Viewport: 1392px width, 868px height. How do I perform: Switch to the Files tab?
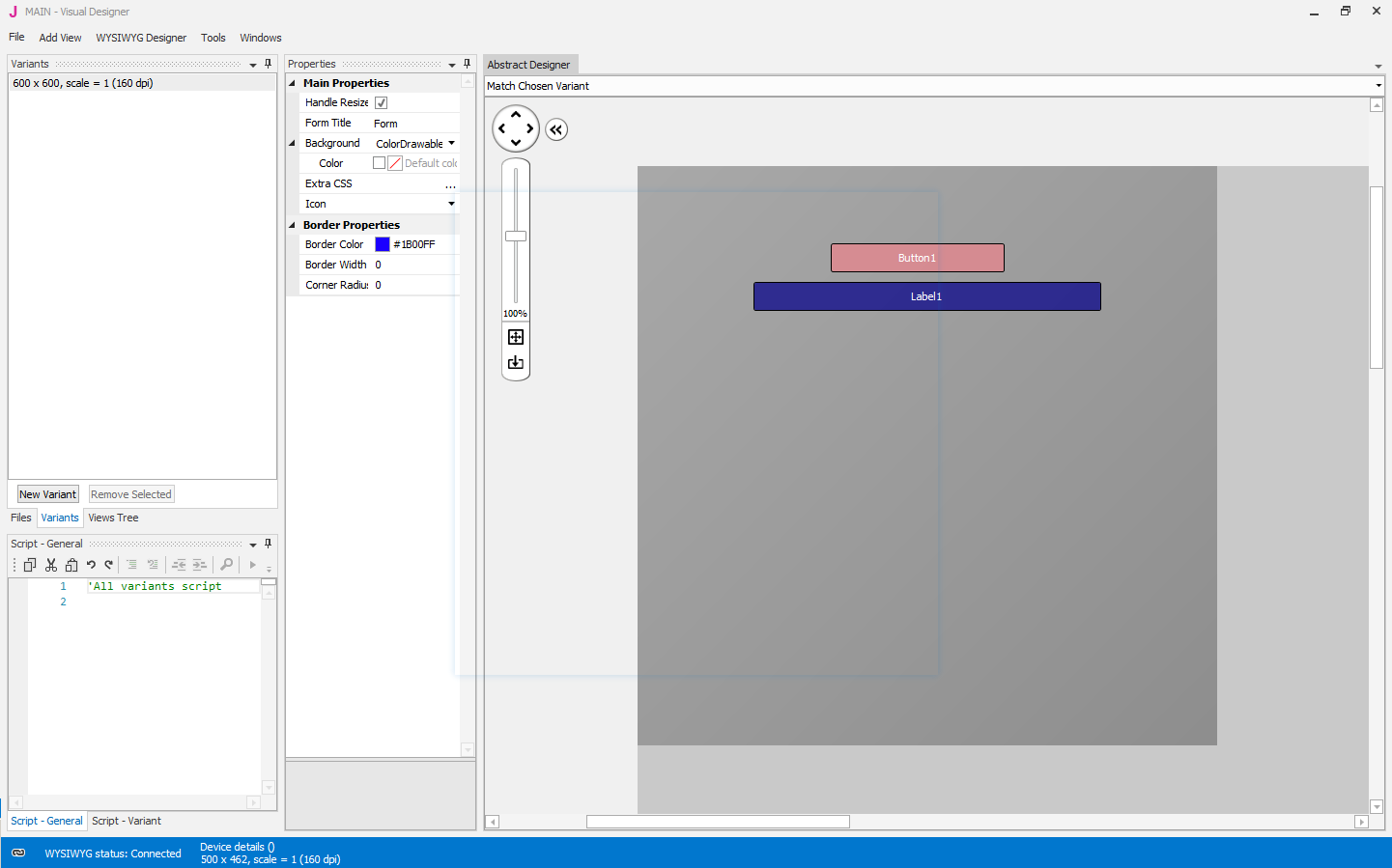pyautogui.click(x=21, y=518)
